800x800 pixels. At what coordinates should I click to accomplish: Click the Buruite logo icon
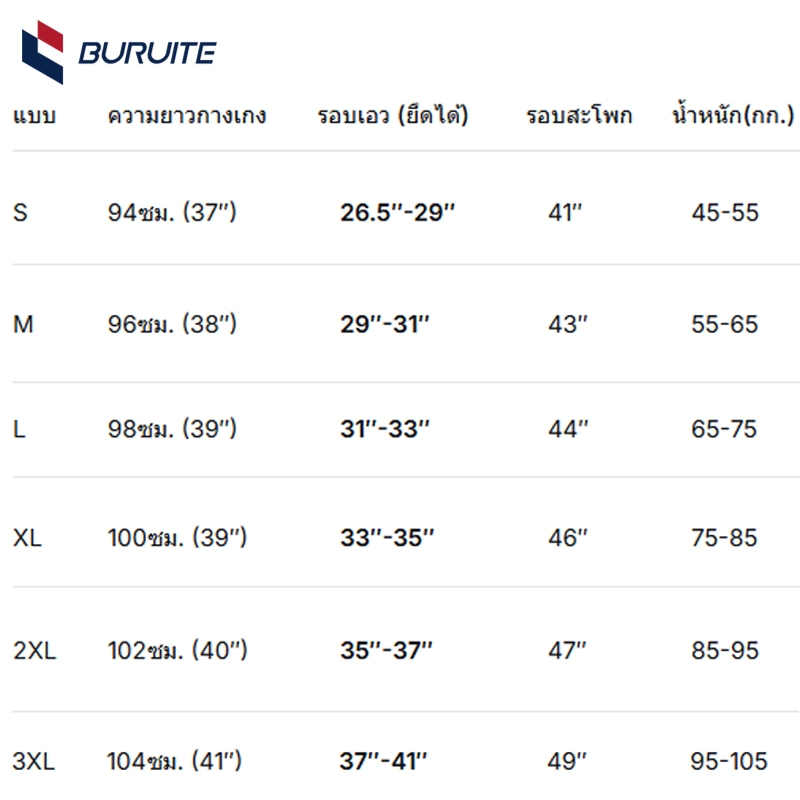[x=43, y=52]
